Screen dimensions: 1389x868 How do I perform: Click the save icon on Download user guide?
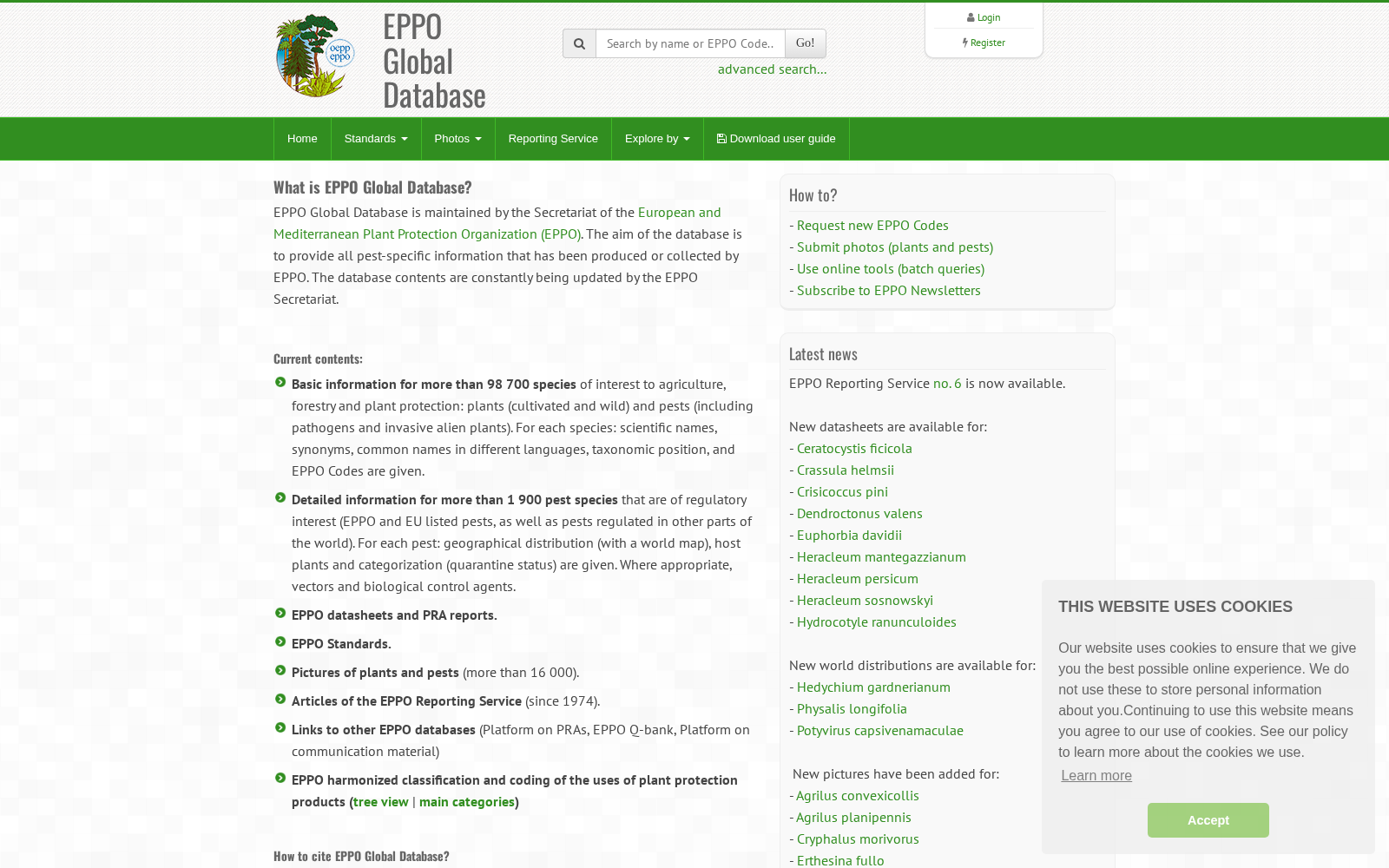(x=721, y=138)
